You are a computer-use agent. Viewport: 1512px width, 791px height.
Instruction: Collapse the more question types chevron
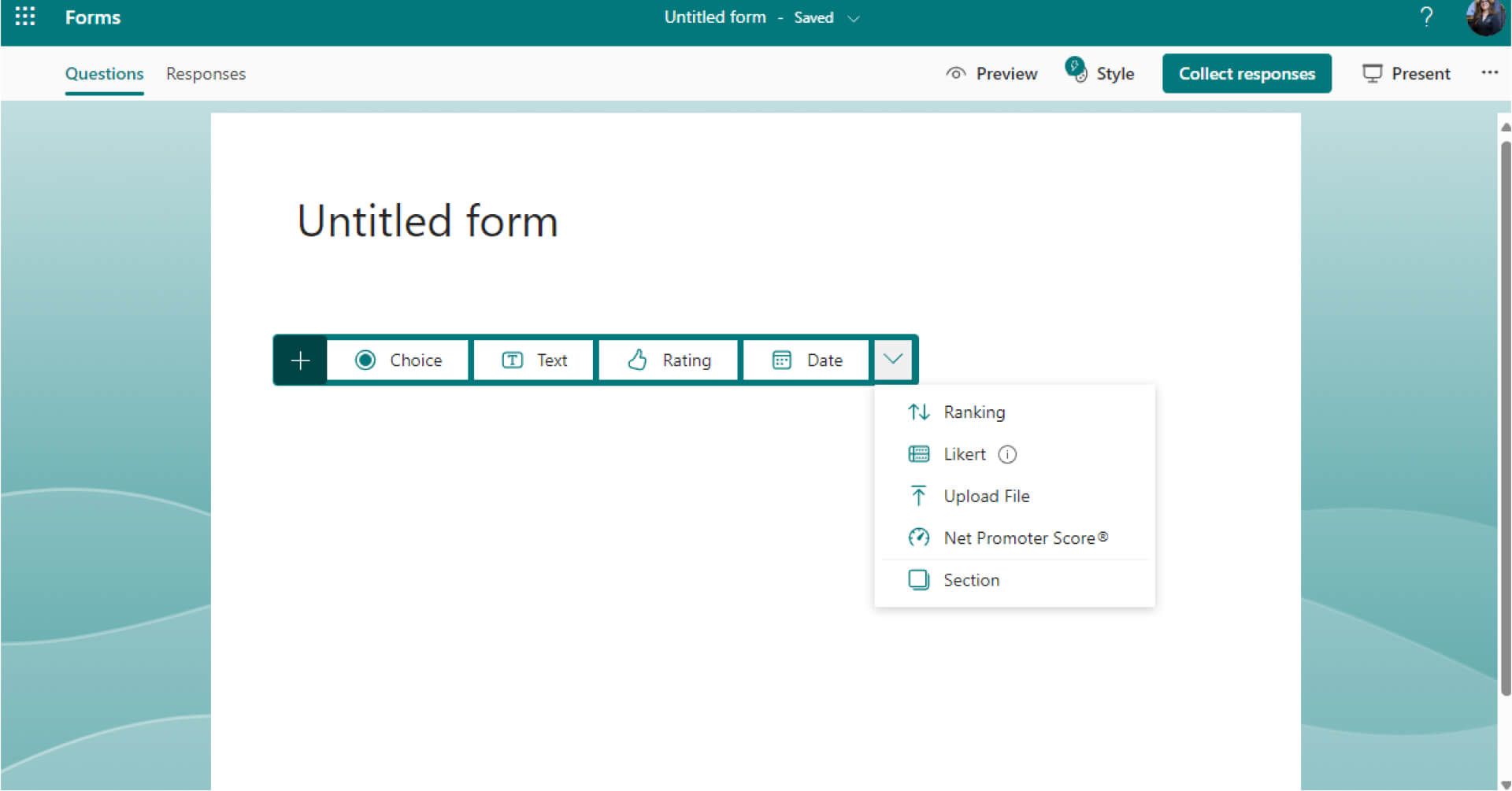pyautogui.click(x=892, y=359)
